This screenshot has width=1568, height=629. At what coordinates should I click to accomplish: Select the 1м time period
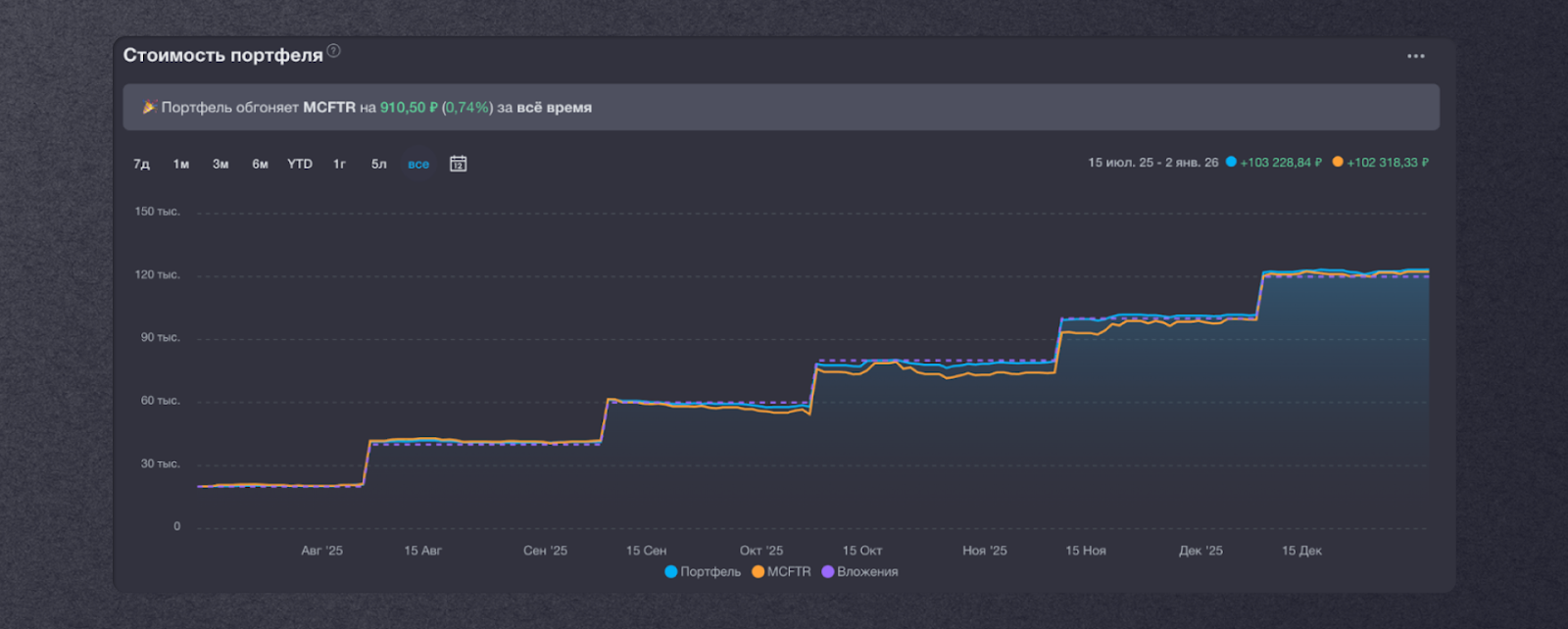pos(181,164)
